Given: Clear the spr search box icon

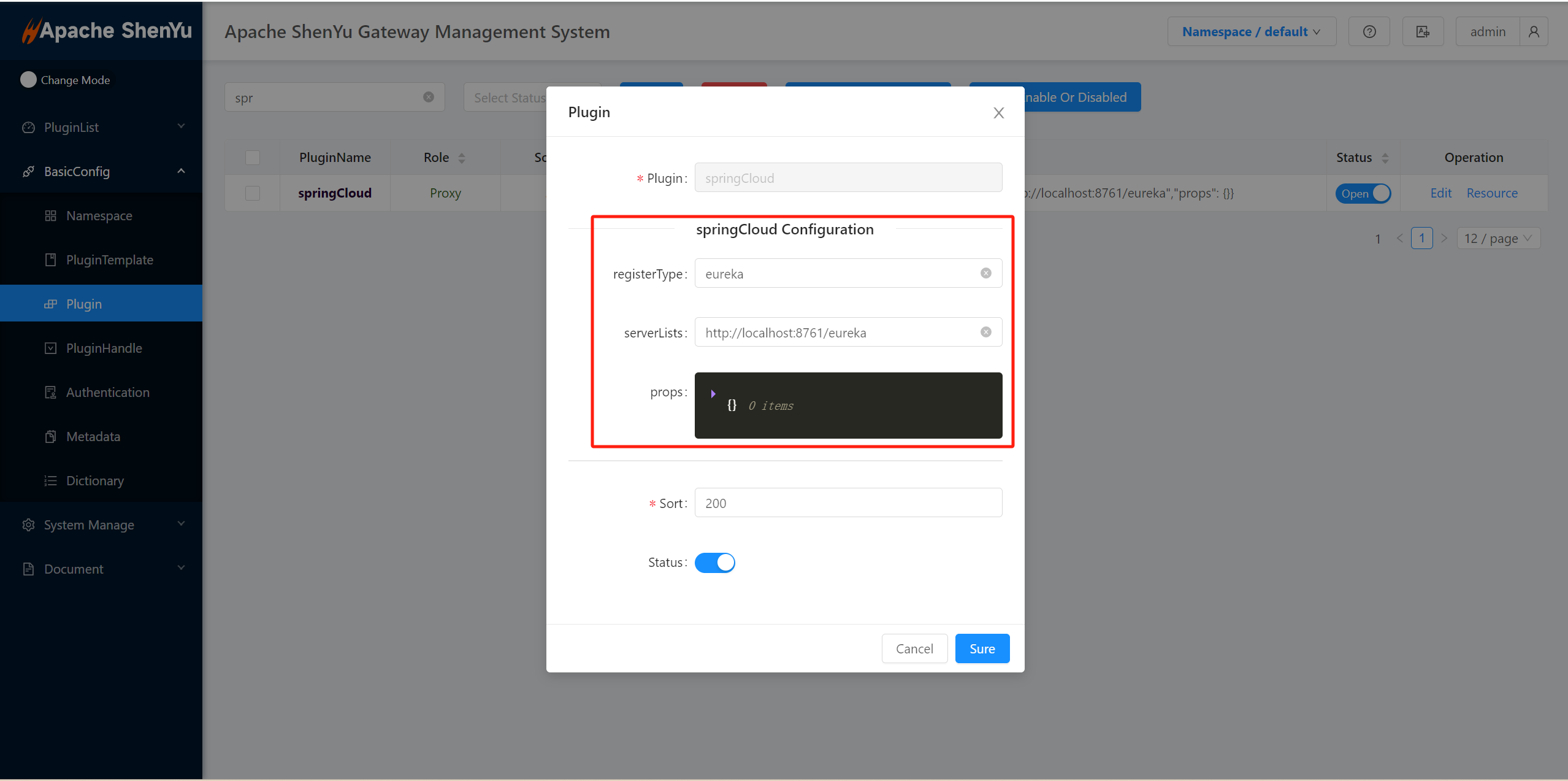Looking at the screenshot, I should click(429, 97).
